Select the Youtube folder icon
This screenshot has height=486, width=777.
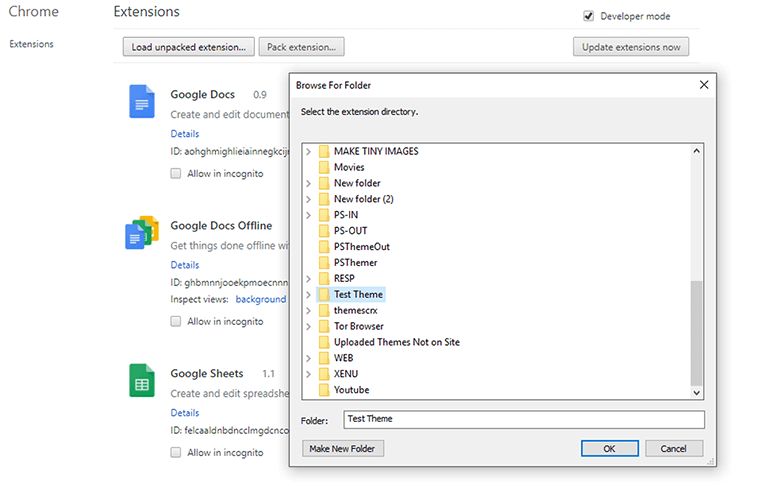coord(324,389)
